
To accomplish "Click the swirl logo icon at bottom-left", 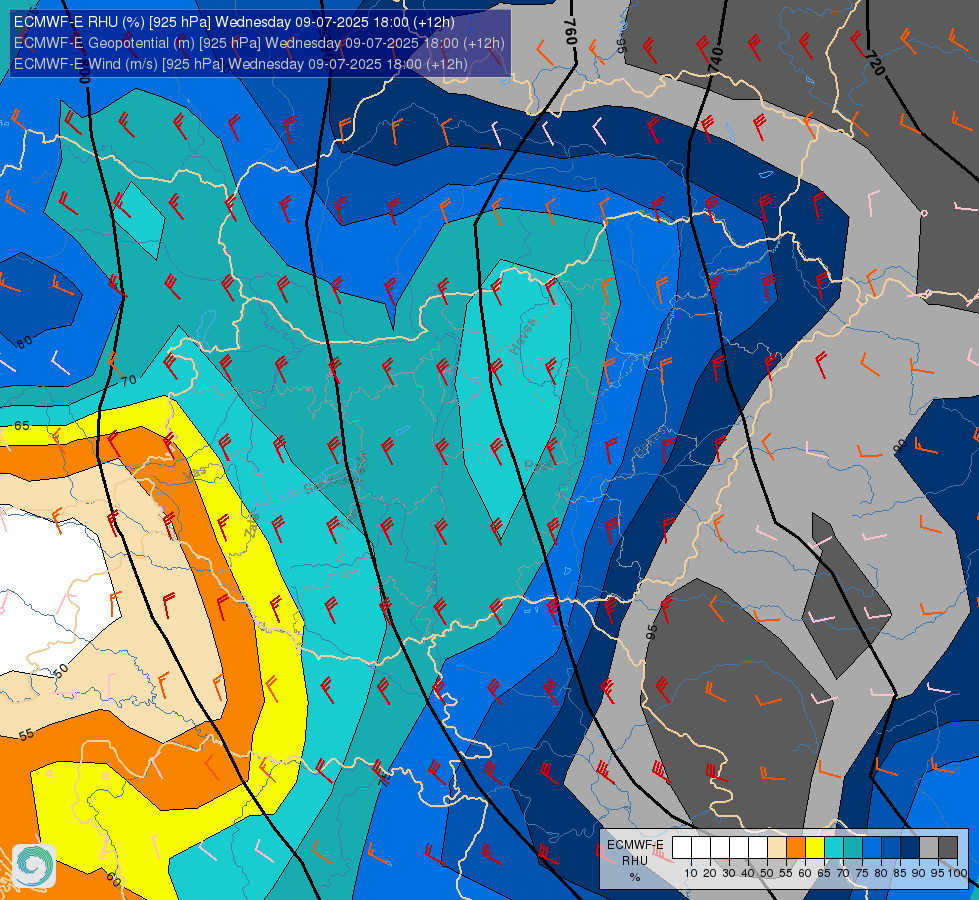I will pyautogui.click(x=34, y=866).
